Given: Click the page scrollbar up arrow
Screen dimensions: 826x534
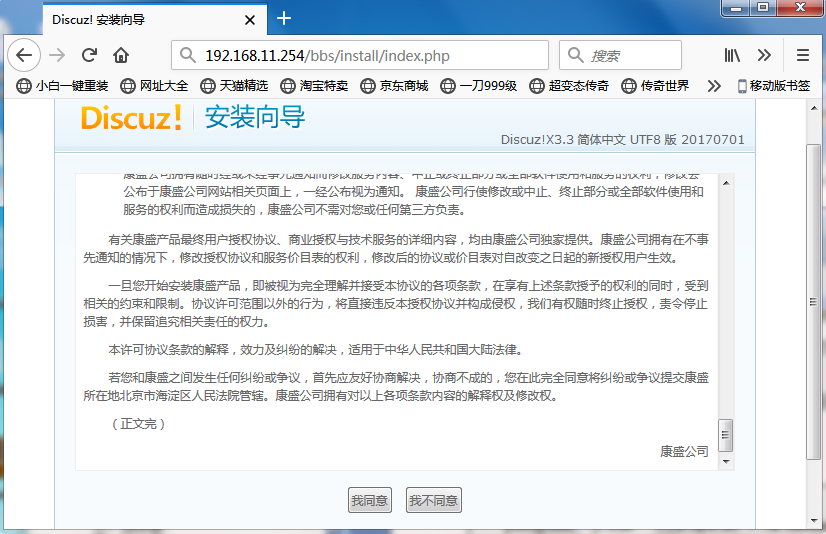Looking at the screenshot, I should point(814,108).
